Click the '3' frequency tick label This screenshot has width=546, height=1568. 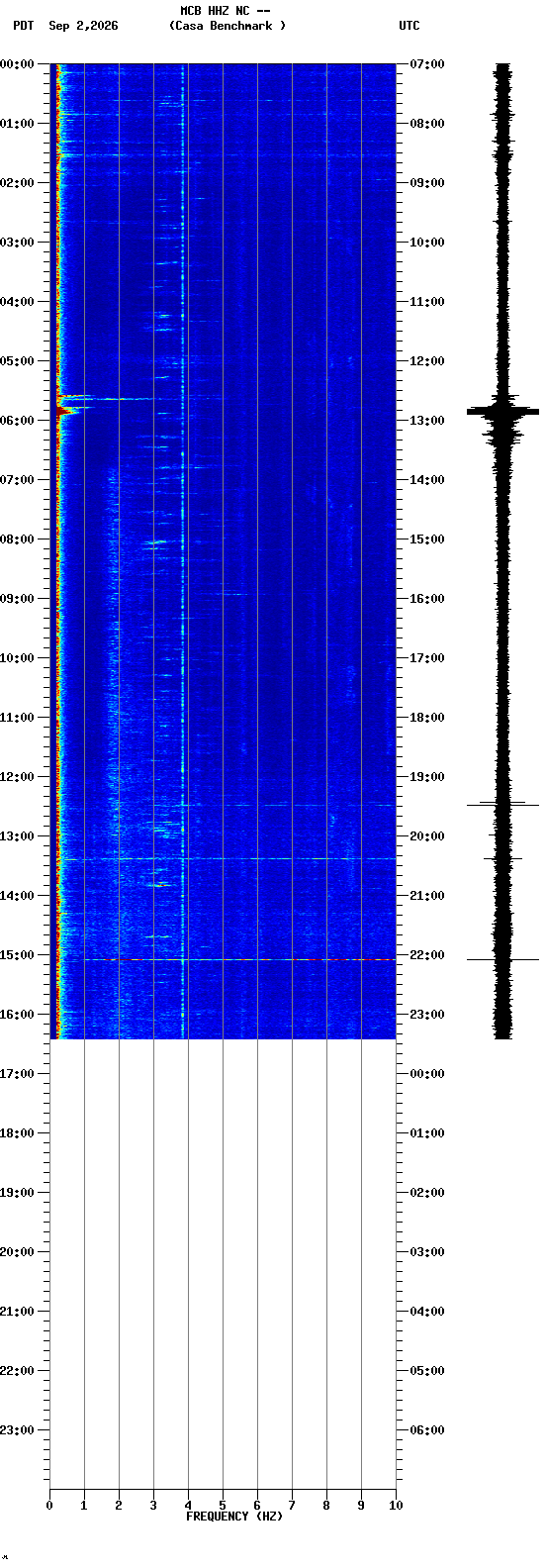pos(153,1506)
